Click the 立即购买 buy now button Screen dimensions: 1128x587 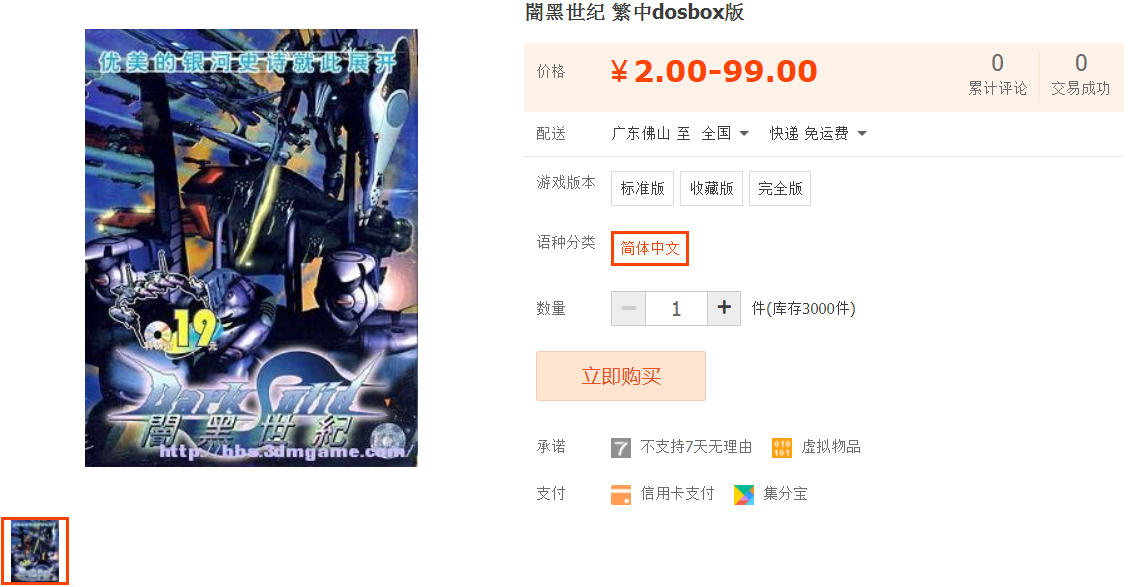pos(621,376)
